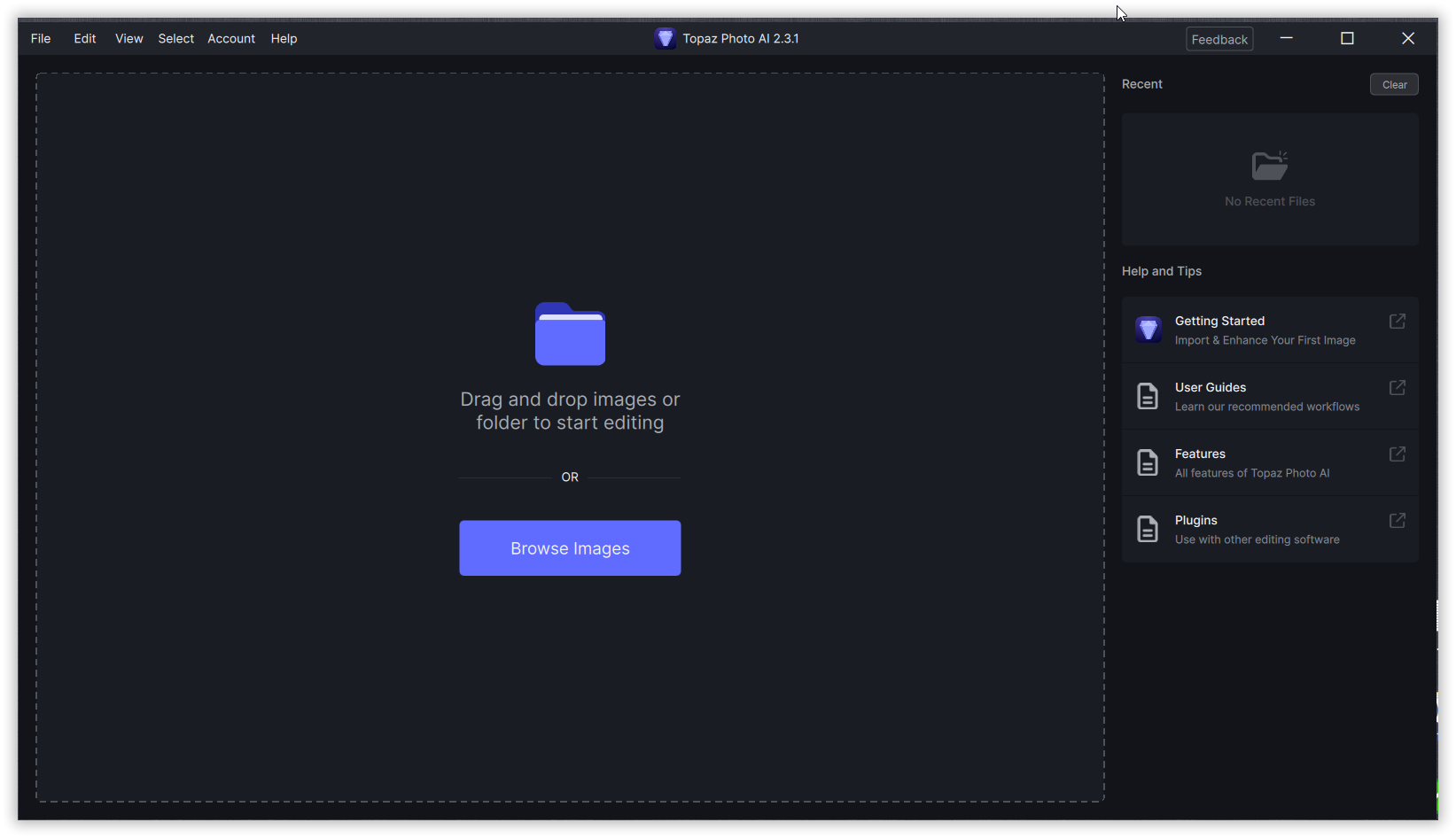Open Getting Started external link icon
The width and height of the screenshot is (1456, 838).
coord(1398,321)
